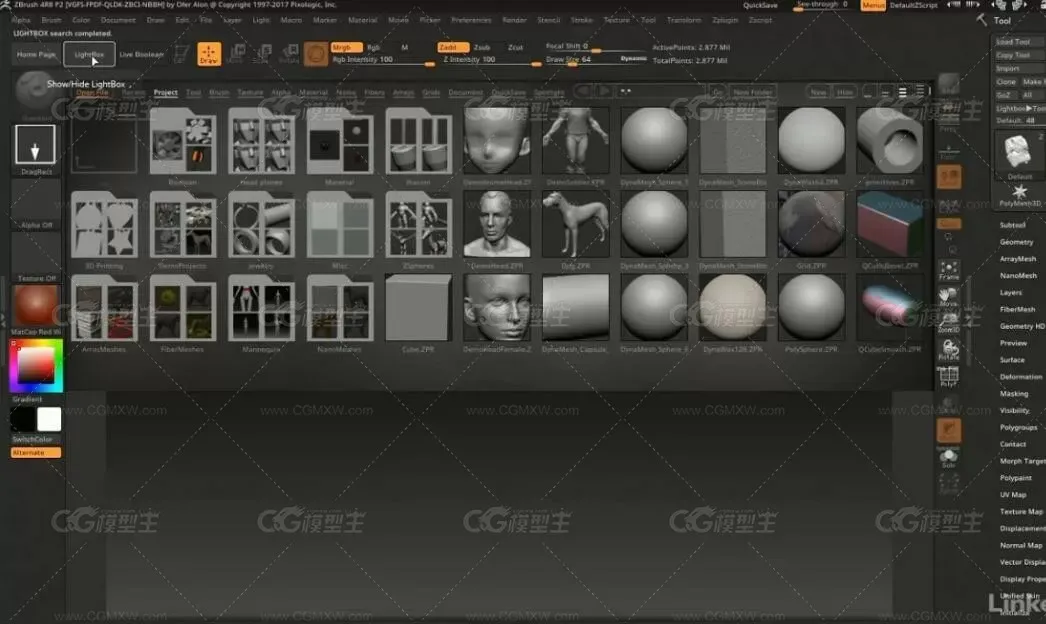
Task: Click the LightBox button
Action: tap(89, 54)
